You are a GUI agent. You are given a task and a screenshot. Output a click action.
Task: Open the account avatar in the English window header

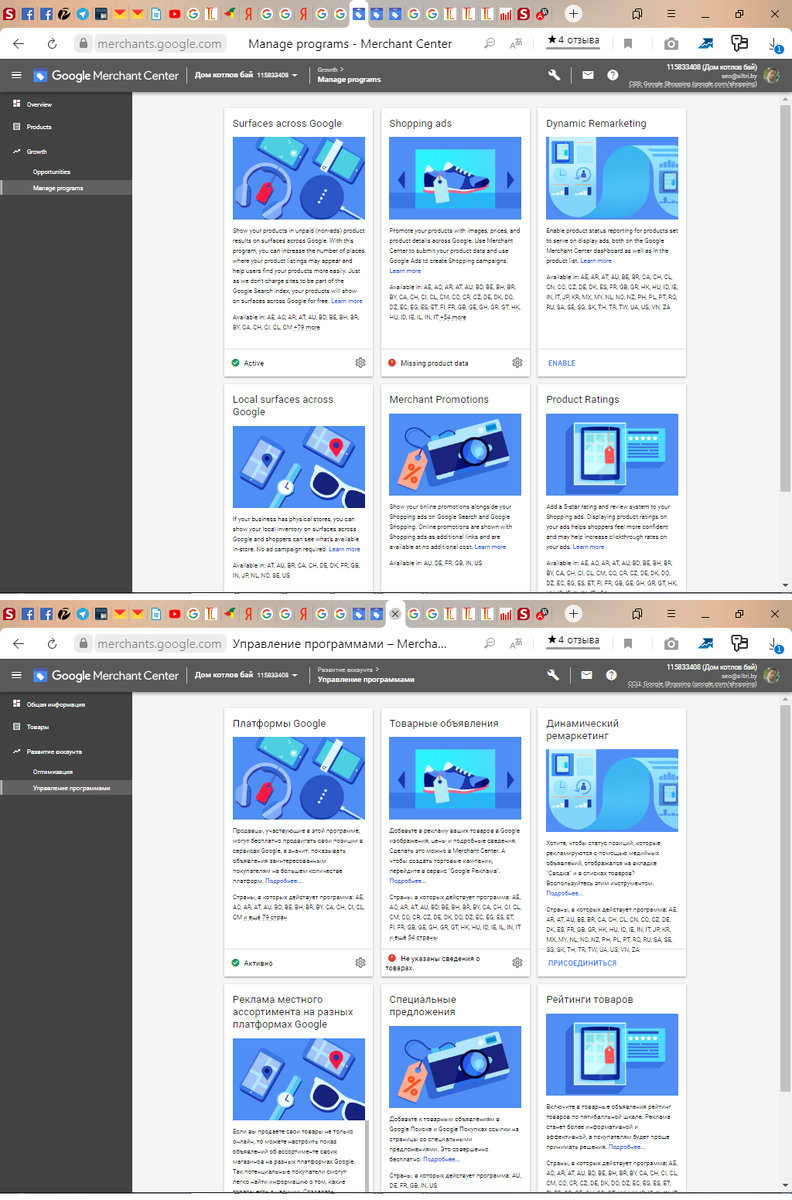(x=771, y=75)
